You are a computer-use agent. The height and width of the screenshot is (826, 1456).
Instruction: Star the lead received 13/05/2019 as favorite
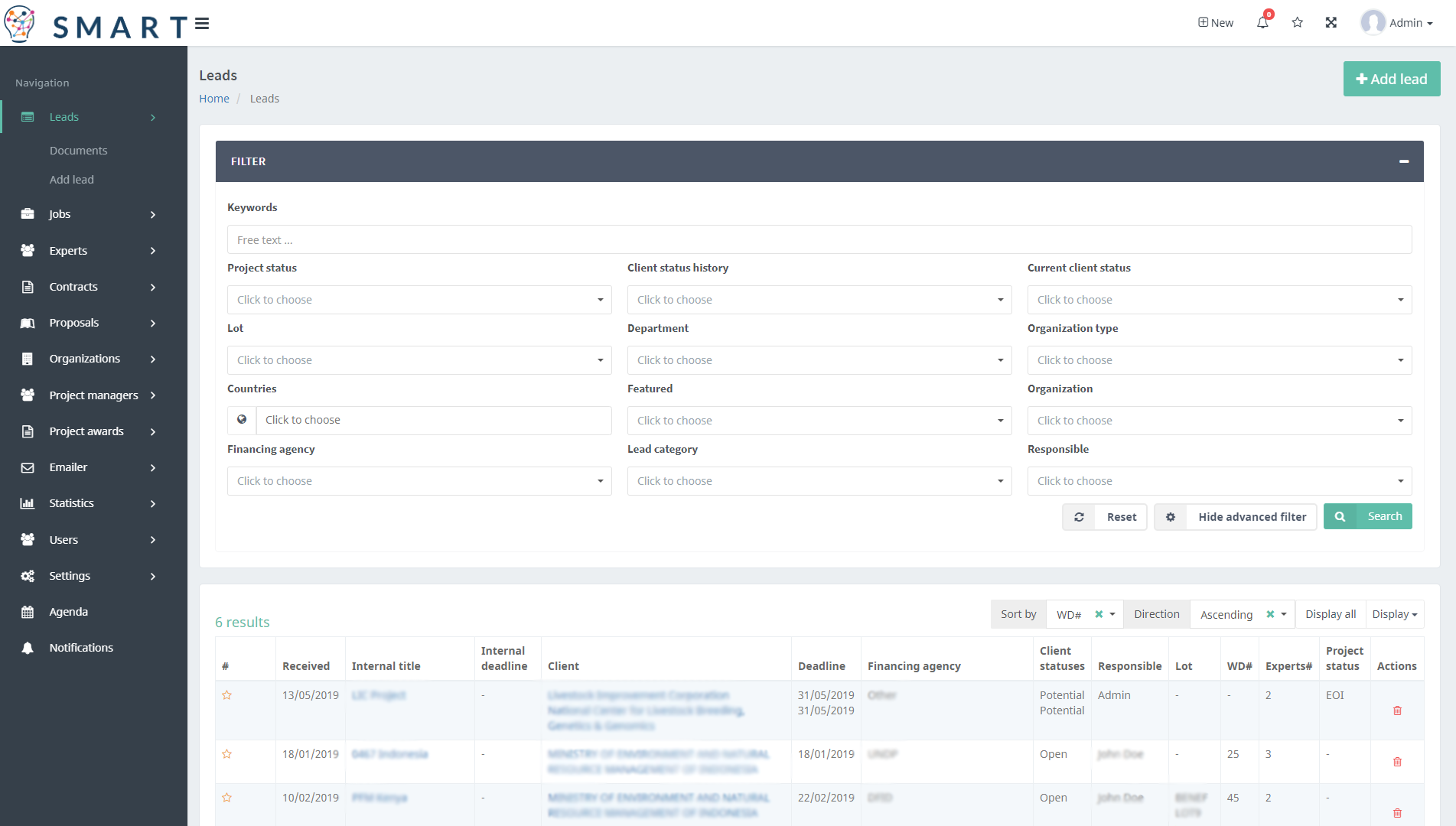(227, 695)
